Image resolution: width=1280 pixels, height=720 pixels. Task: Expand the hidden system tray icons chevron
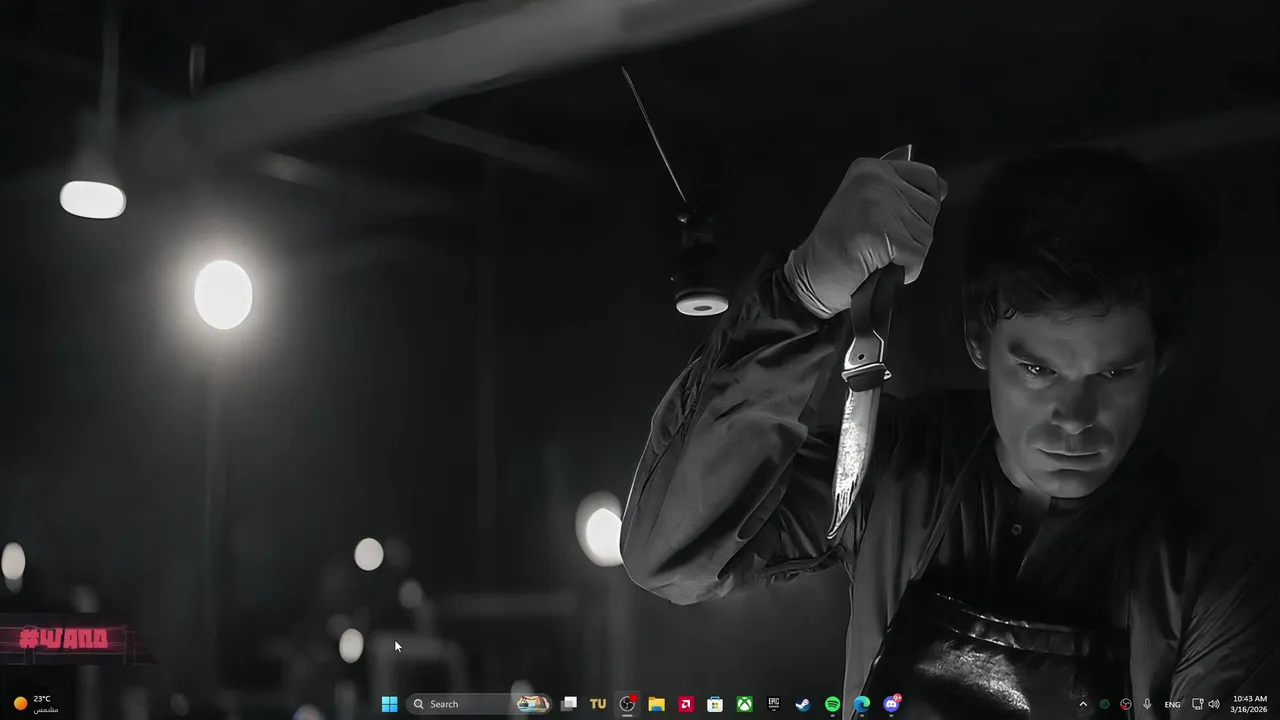point(1083,704)
